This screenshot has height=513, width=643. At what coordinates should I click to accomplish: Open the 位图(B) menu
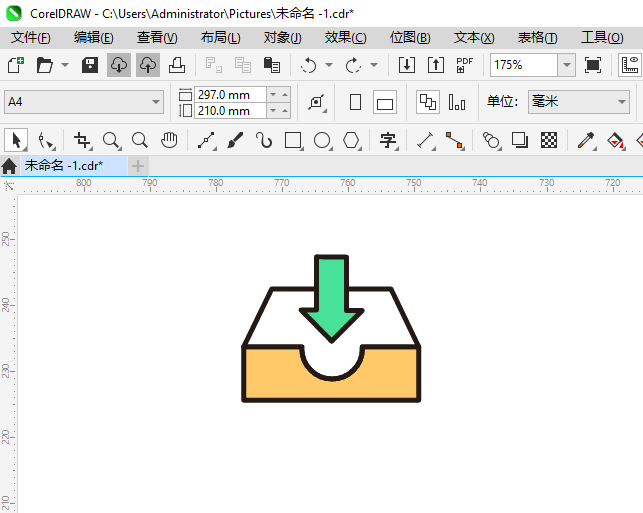coord(410,38)
